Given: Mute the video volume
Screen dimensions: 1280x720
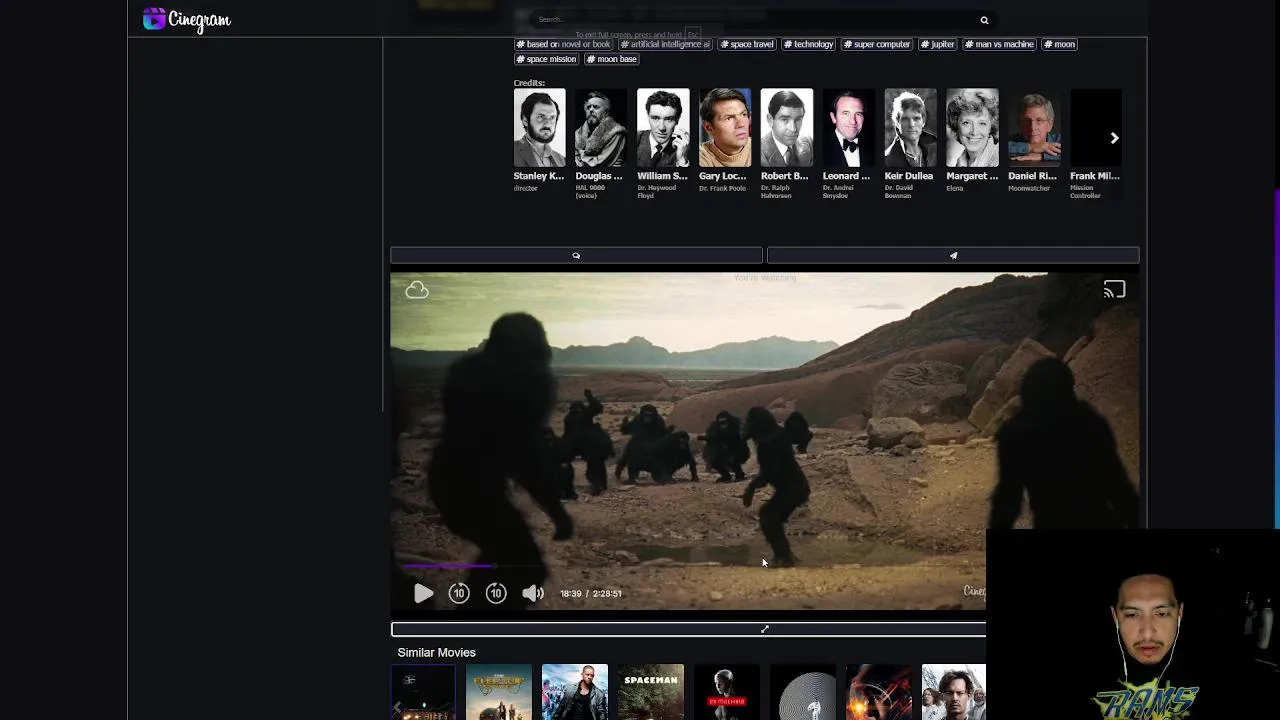Looking at the screenshot, I should pos(533,594).
